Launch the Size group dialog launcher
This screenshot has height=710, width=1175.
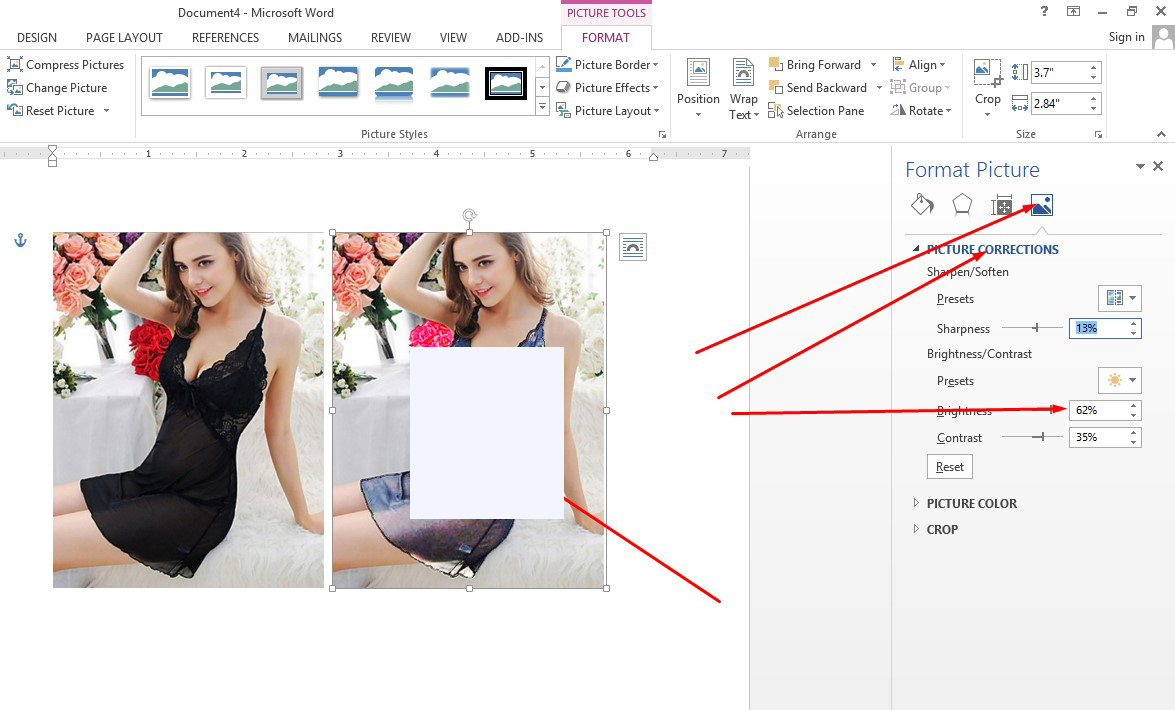coord(1098,134)
